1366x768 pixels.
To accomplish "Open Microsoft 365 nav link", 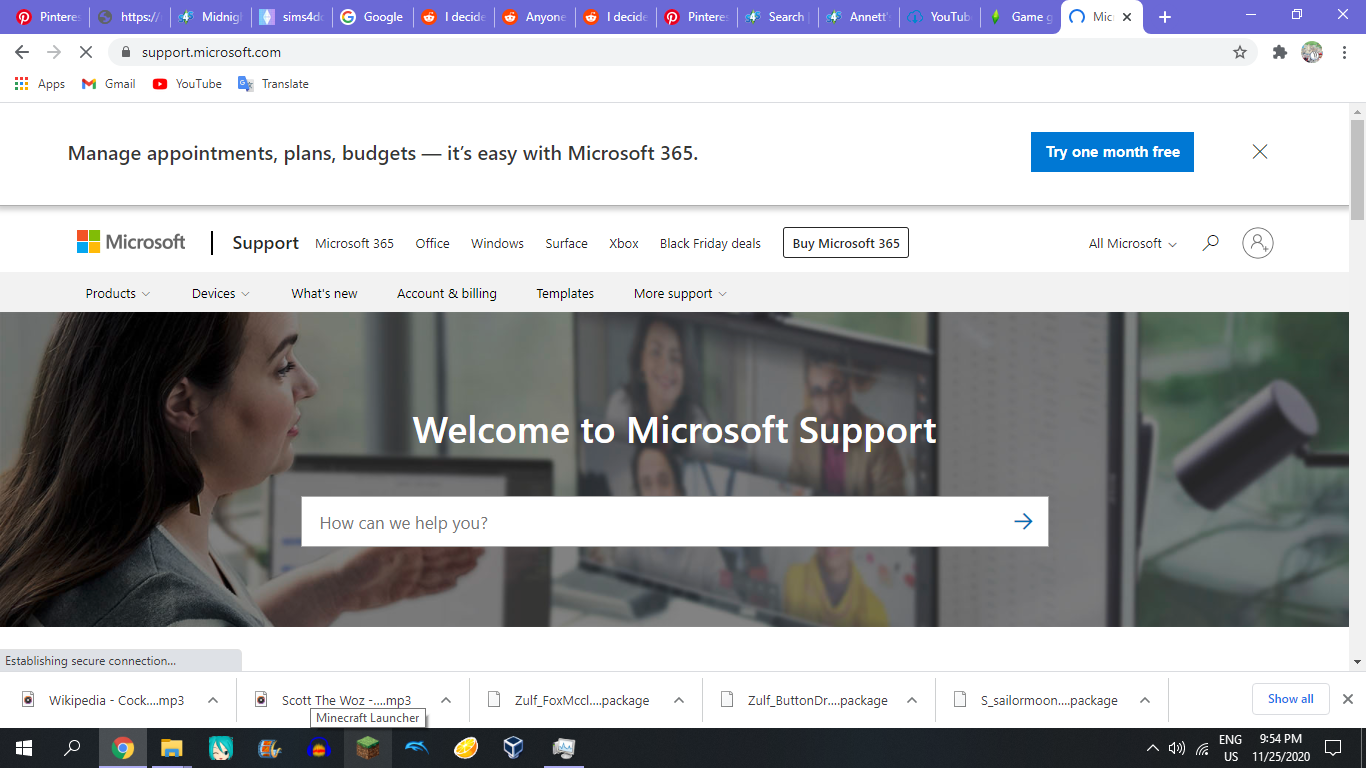I will pos(354,243).
